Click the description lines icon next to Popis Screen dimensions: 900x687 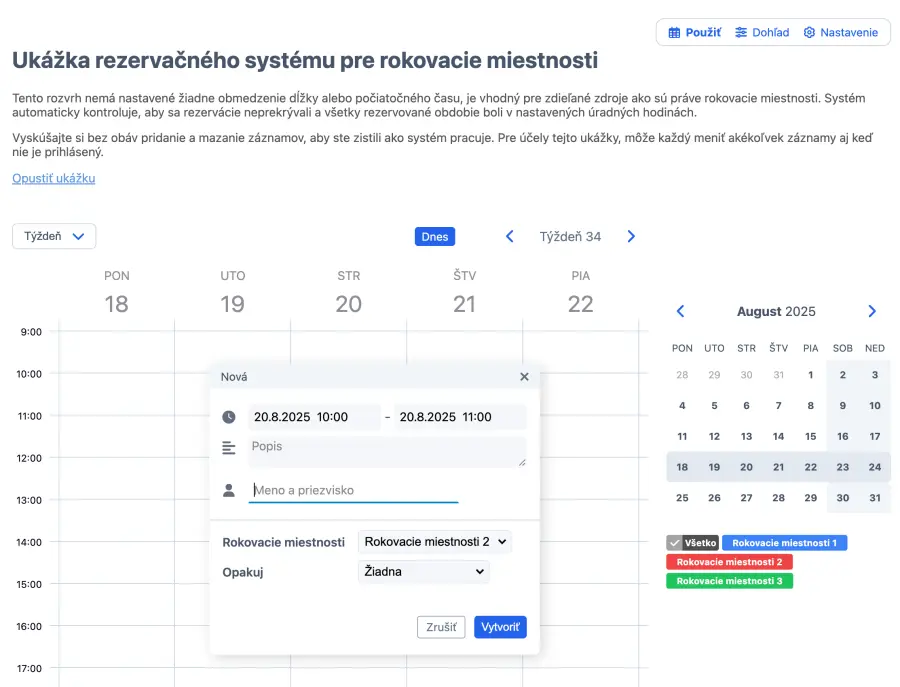click(x=229, y=447)
